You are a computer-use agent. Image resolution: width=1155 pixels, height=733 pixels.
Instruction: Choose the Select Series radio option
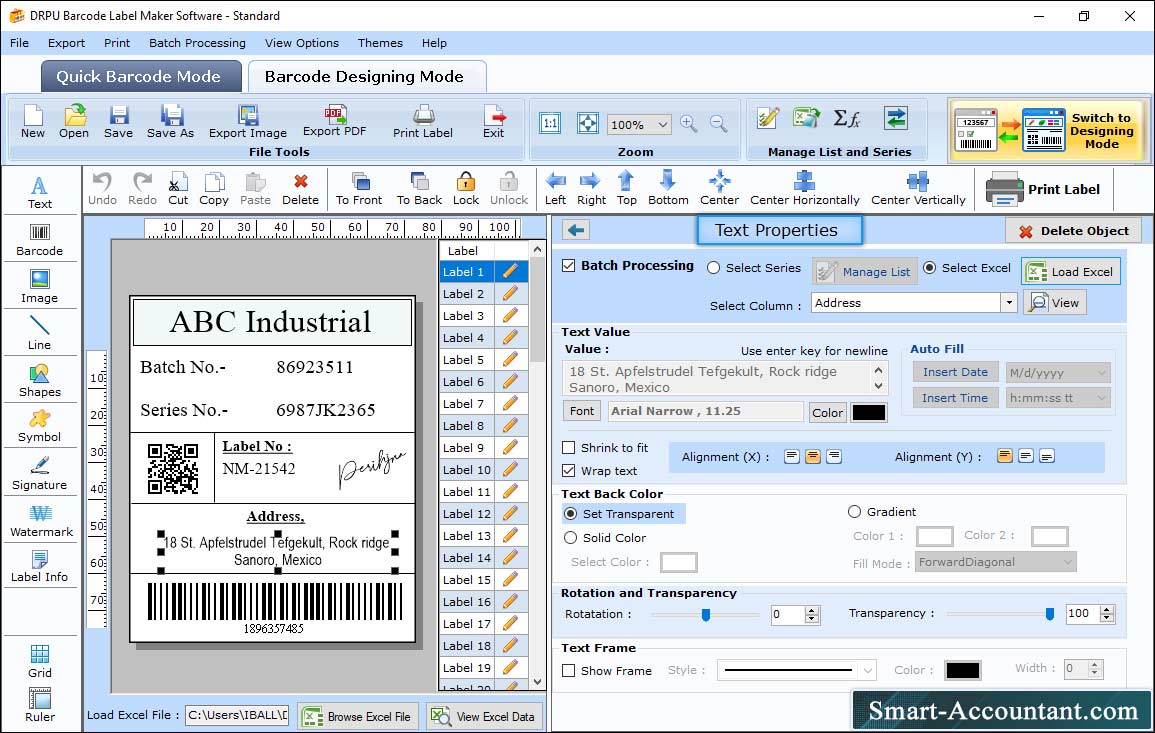coord(714,268)
